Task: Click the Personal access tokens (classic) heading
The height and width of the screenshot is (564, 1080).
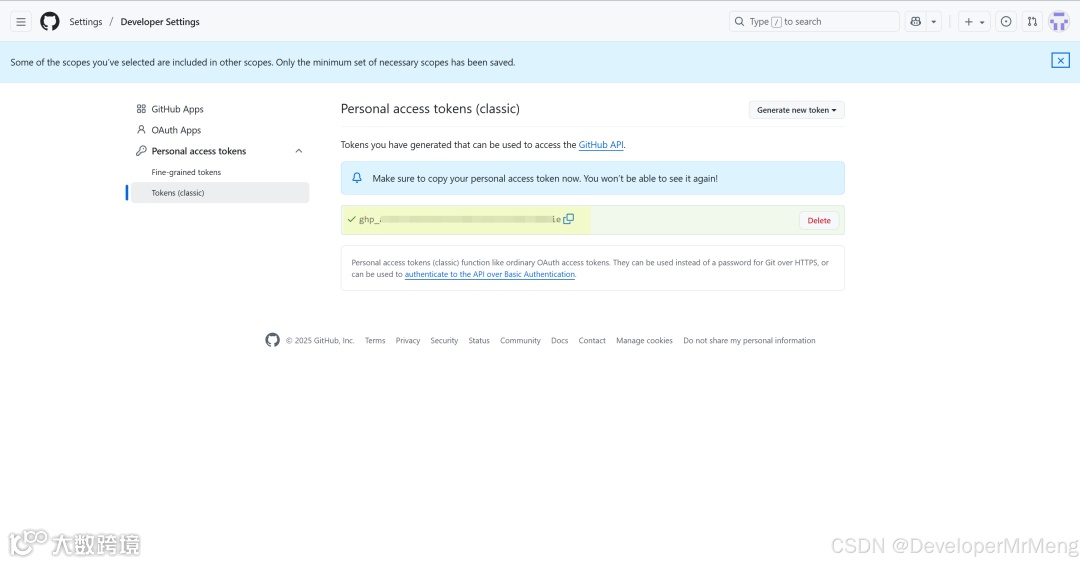Action: point(430,109)
